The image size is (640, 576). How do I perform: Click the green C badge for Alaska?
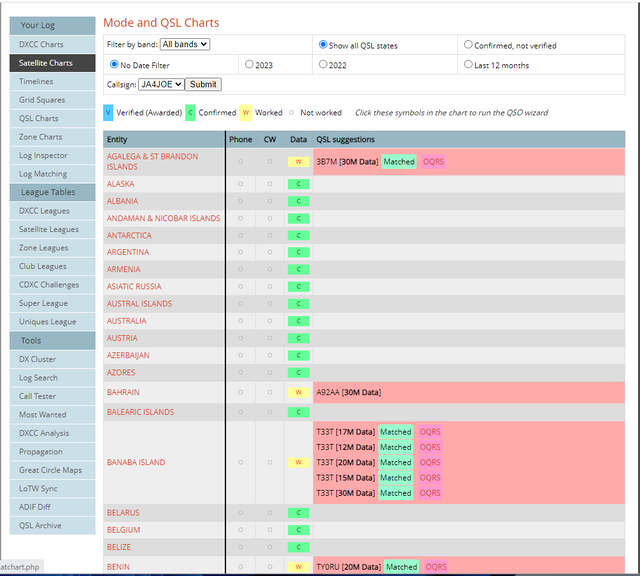298,184
